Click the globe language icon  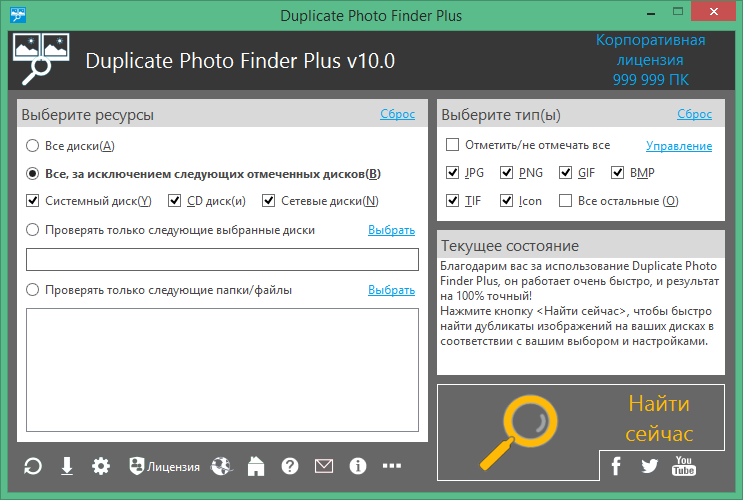[x=221, y=466]
